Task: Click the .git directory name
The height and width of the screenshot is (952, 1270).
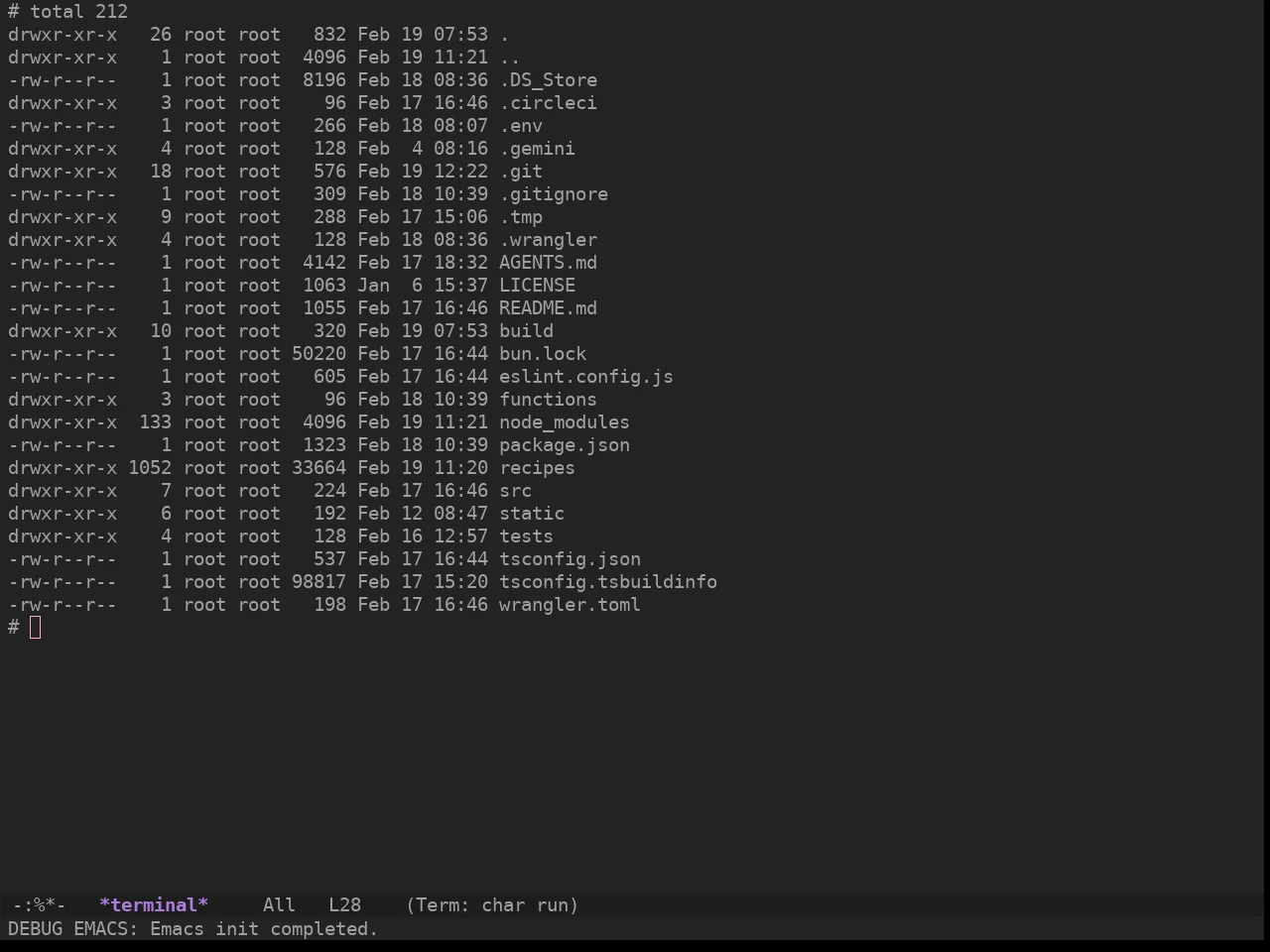Action: click(521, 172)
